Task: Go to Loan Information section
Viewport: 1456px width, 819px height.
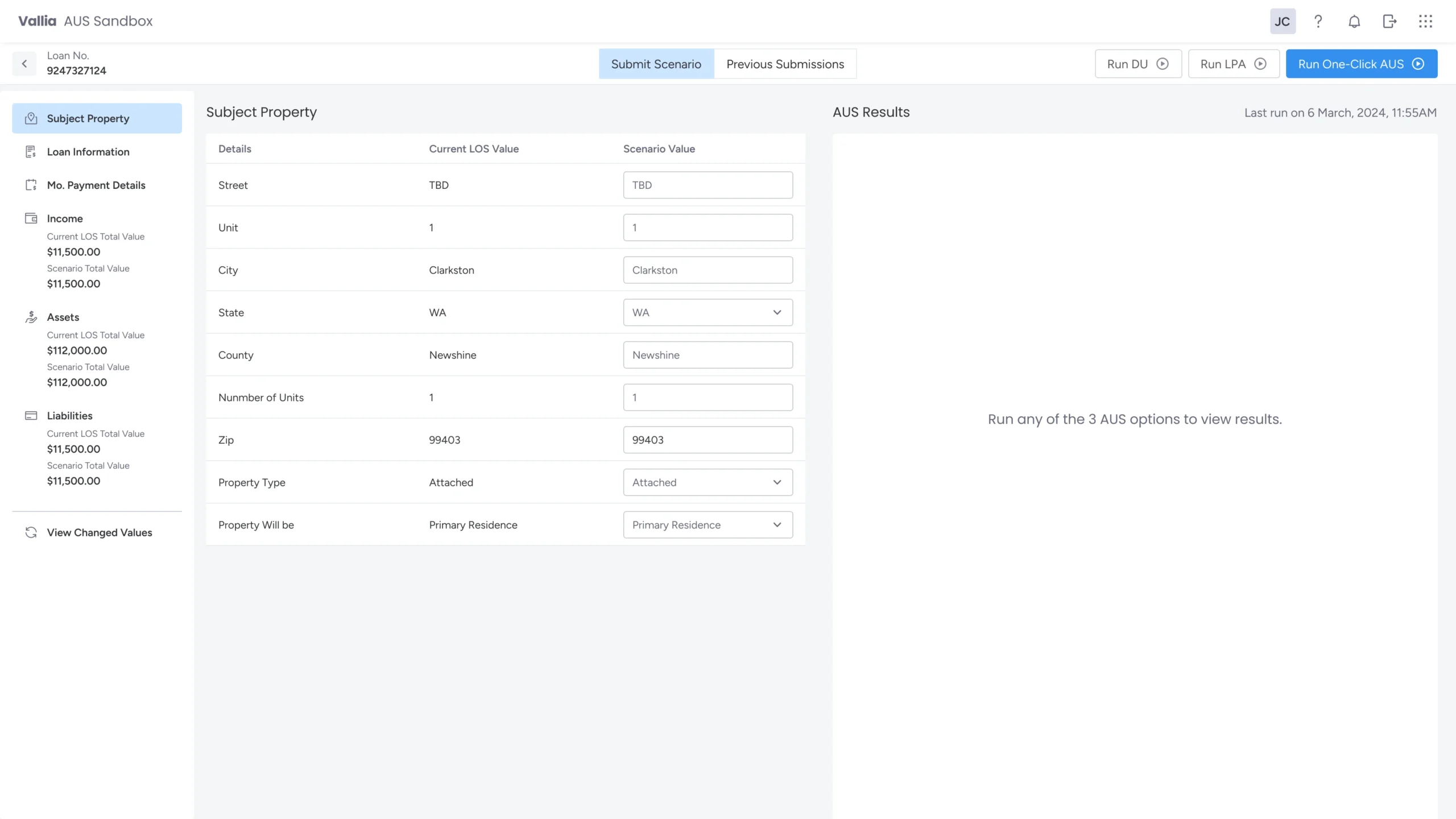Action: [88, 152]
